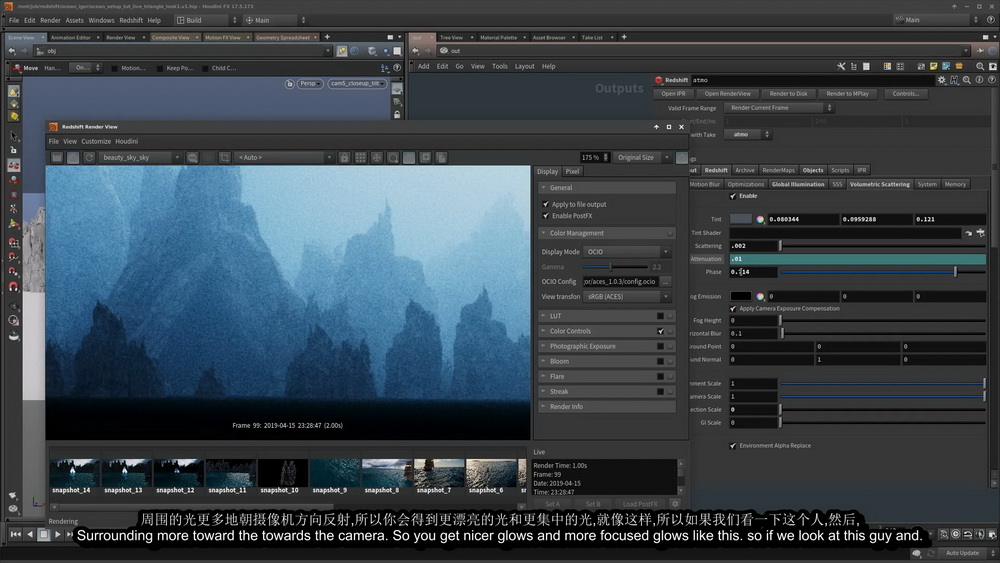This screenshot has height=563, width=1000.
Task: Click the snowflake freeze icon in Render View
Action: point(377,157)
